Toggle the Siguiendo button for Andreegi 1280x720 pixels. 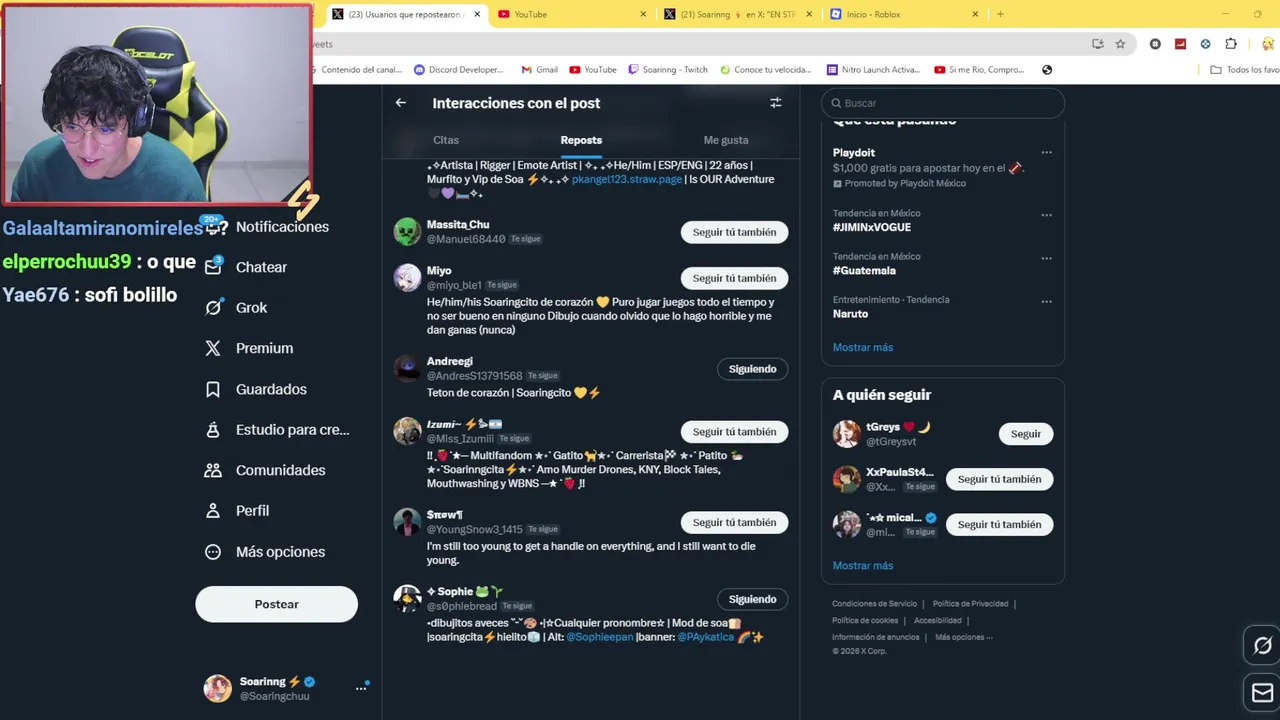(x=752, y=369)
